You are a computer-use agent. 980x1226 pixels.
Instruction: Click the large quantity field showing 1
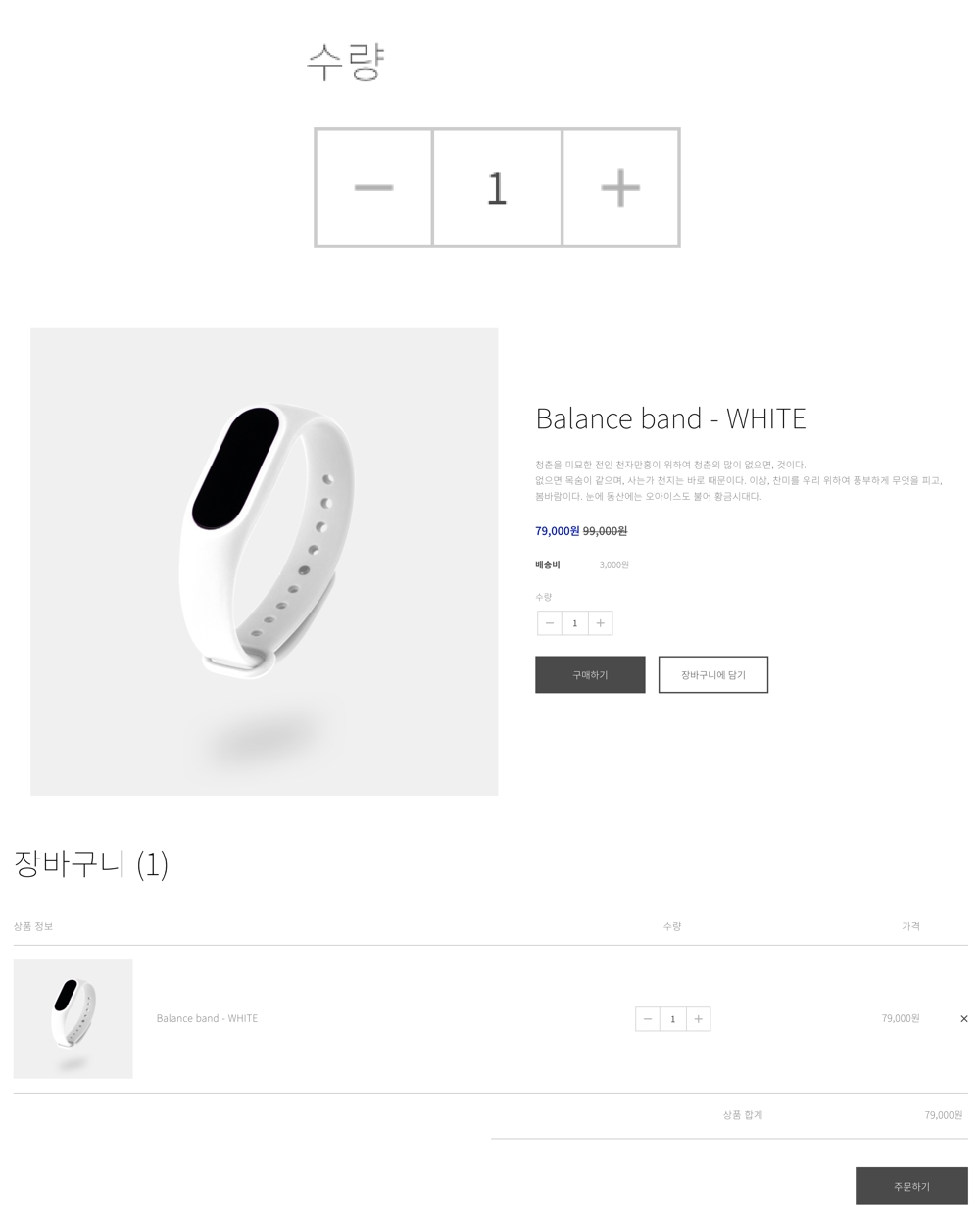[497, 187]
